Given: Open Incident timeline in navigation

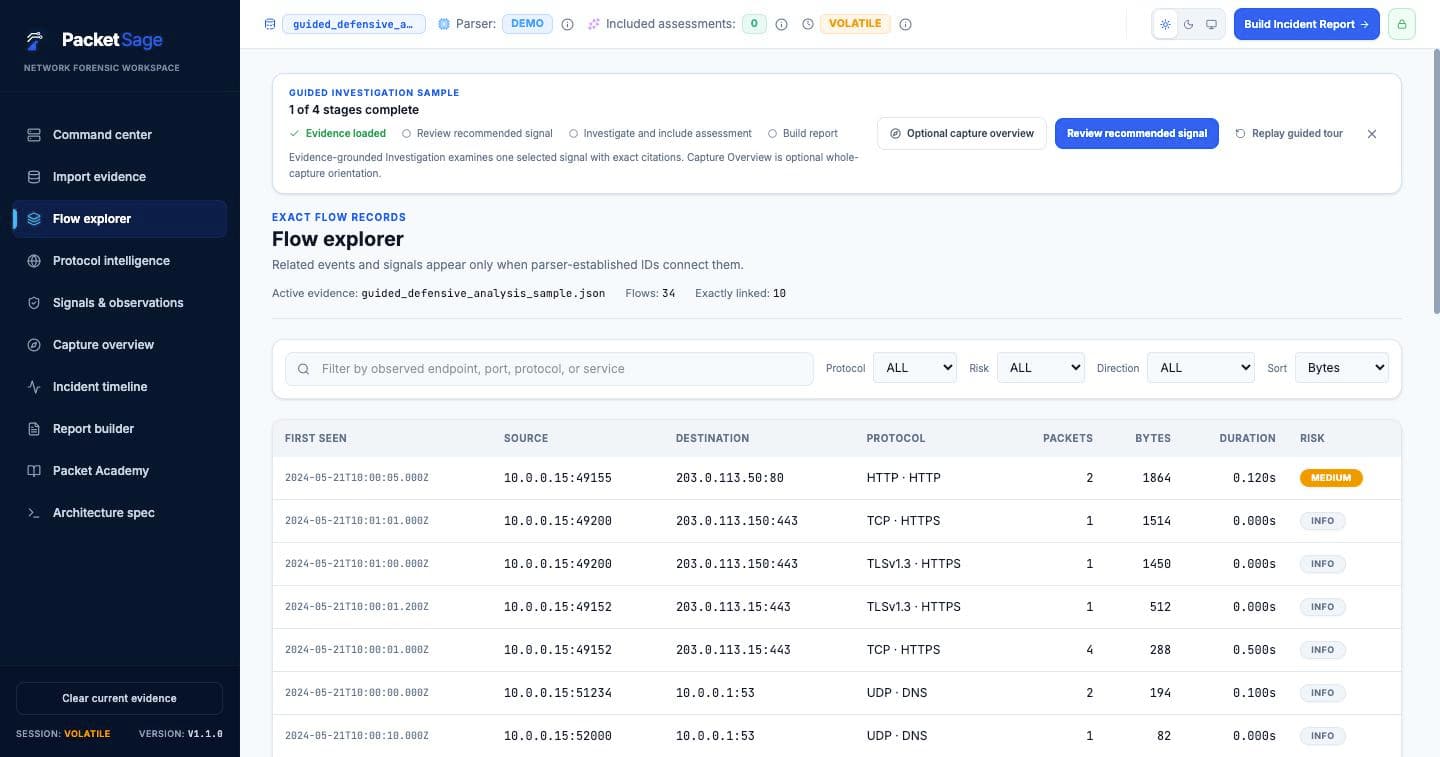Looking at the screenshot, I should (120, 387).
